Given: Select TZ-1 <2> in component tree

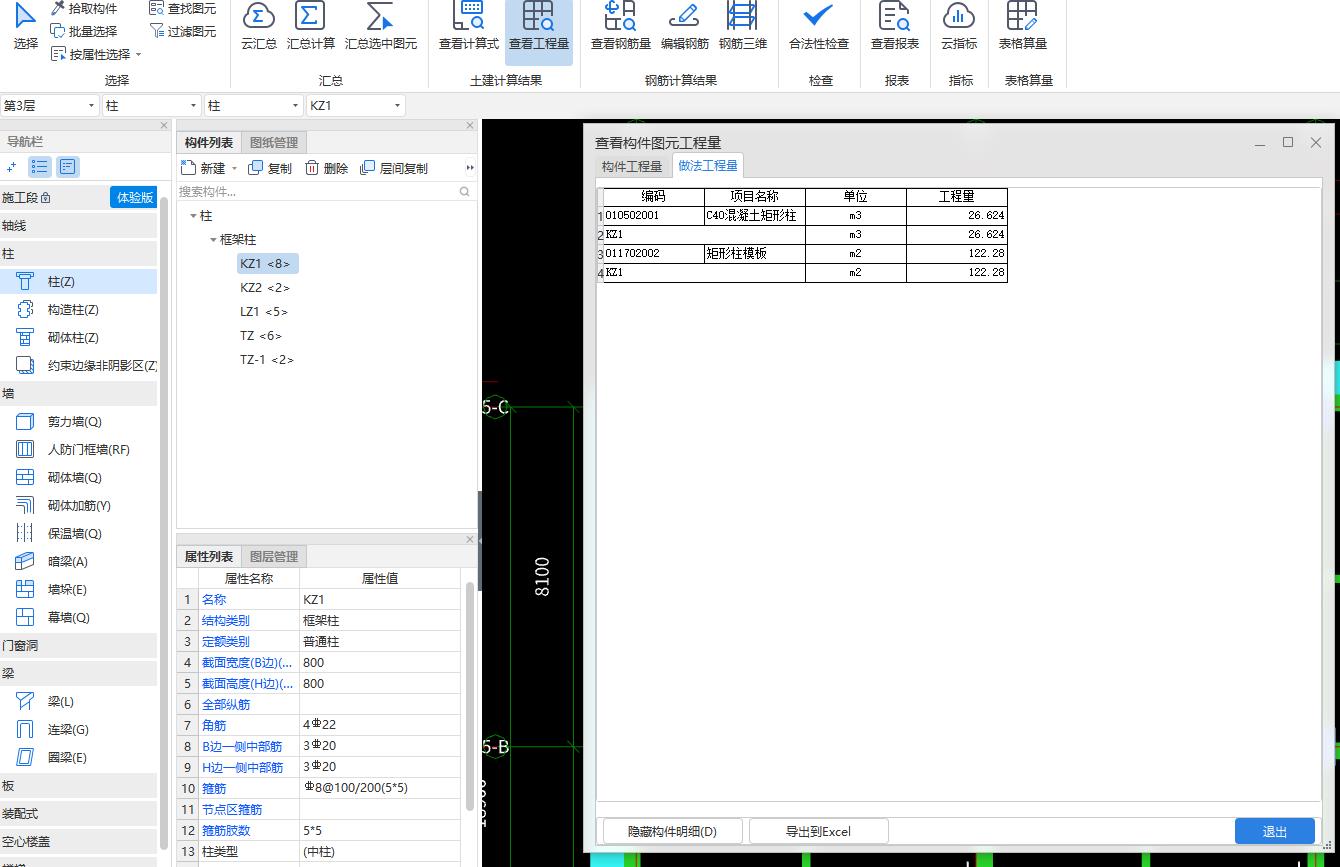Looking at the screenshot, I should click(x=267, y=360).
